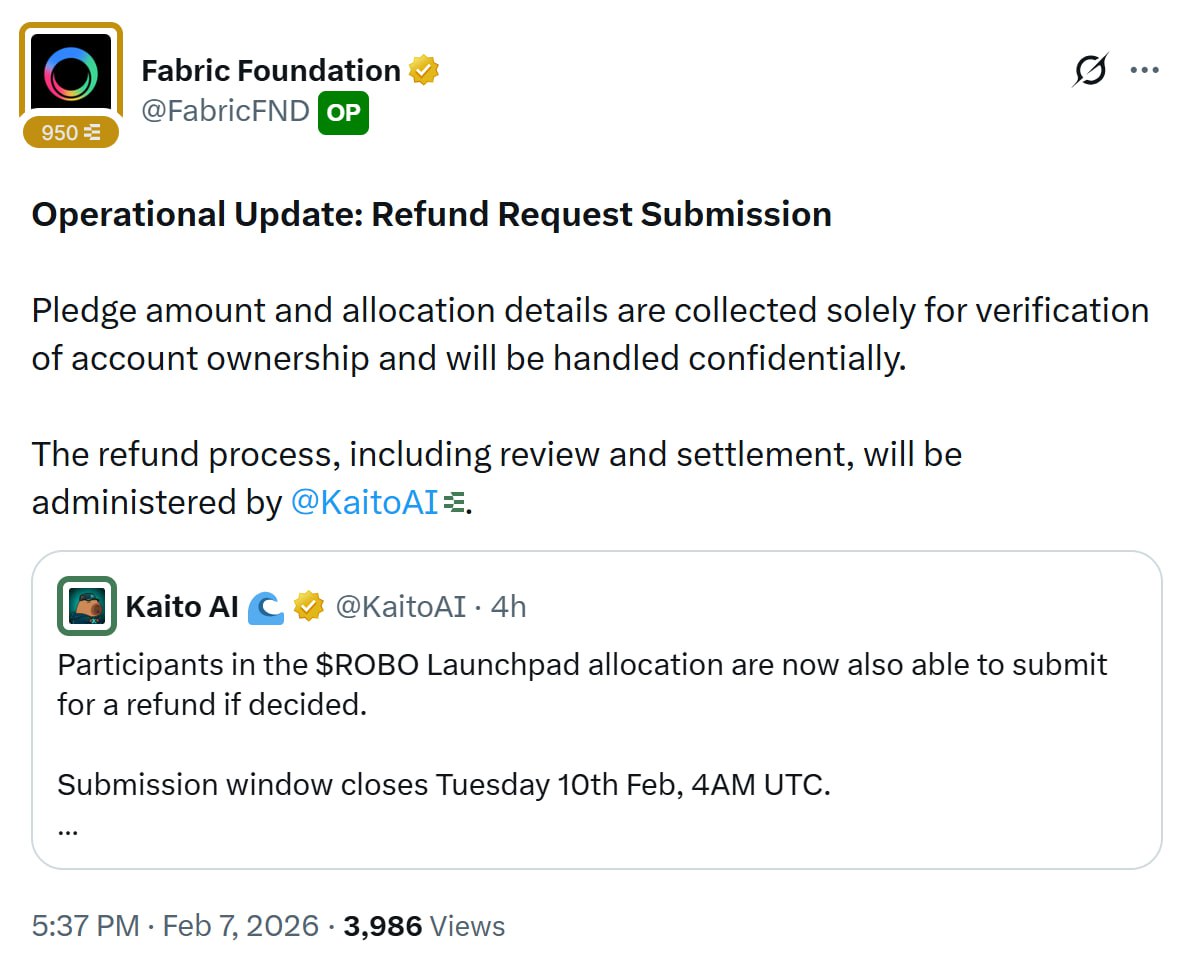
Task: Open Kaito AI name in quoted tweet
Action: [182, 606]
